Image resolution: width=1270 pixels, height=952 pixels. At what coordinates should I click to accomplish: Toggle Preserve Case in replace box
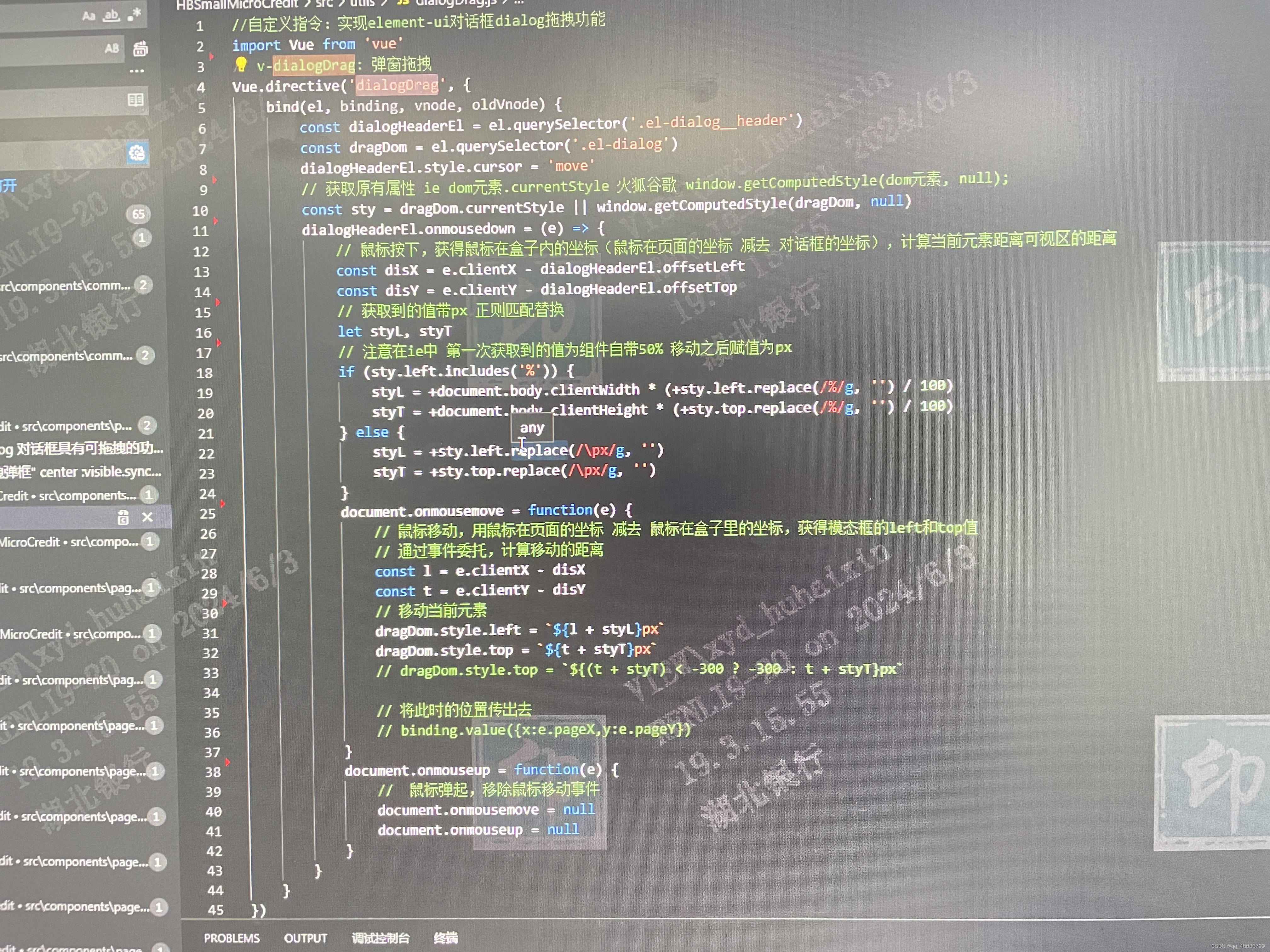112,49
